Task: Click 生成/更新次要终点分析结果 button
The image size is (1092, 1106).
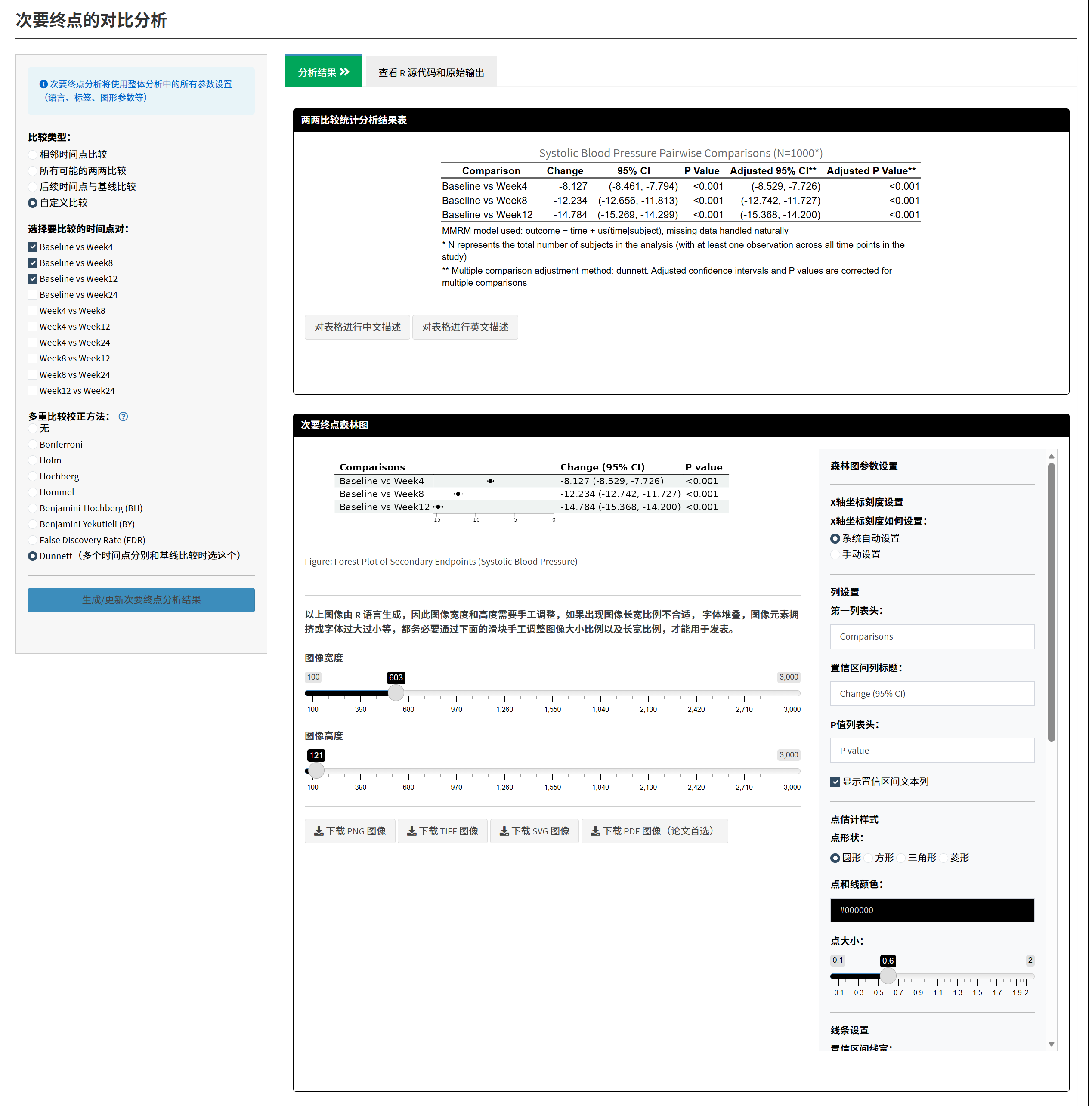Action: [x=141, y=600]
